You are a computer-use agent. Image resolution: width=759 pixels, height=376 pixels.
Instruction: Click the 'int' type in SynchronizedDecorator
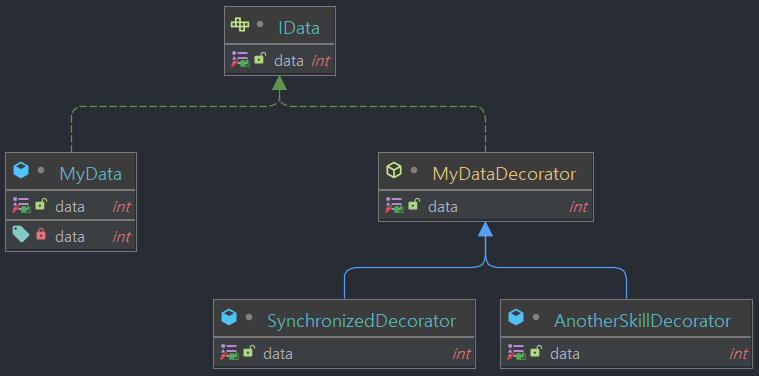point(461,354)
